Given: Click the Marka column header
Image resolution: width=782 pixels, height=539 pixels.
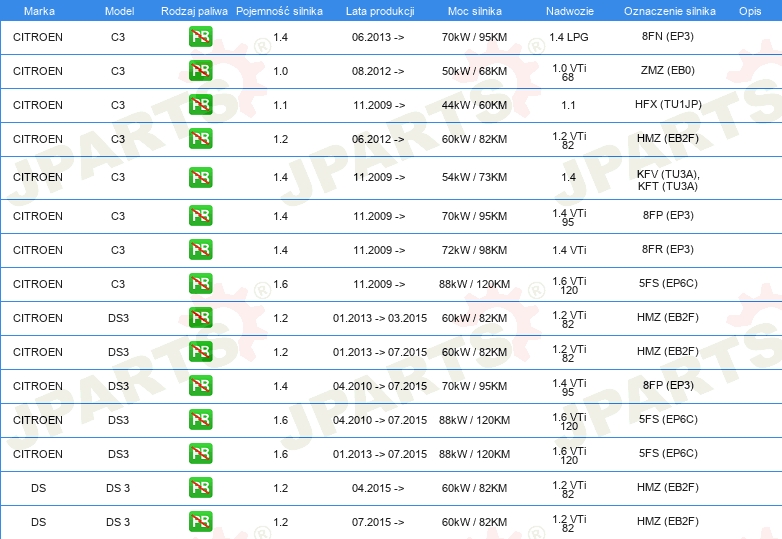Looking at the screenshot, I should [39, 11].
